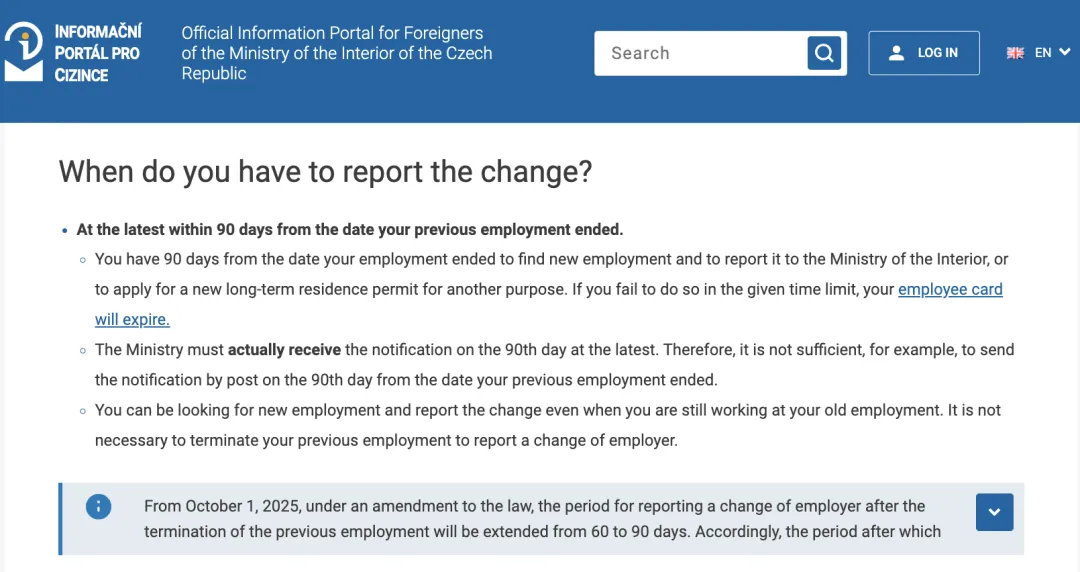The height and width of the screenshot is (572, 1080).
Task: Click the user silhouette icon
Action: [896, 53]
